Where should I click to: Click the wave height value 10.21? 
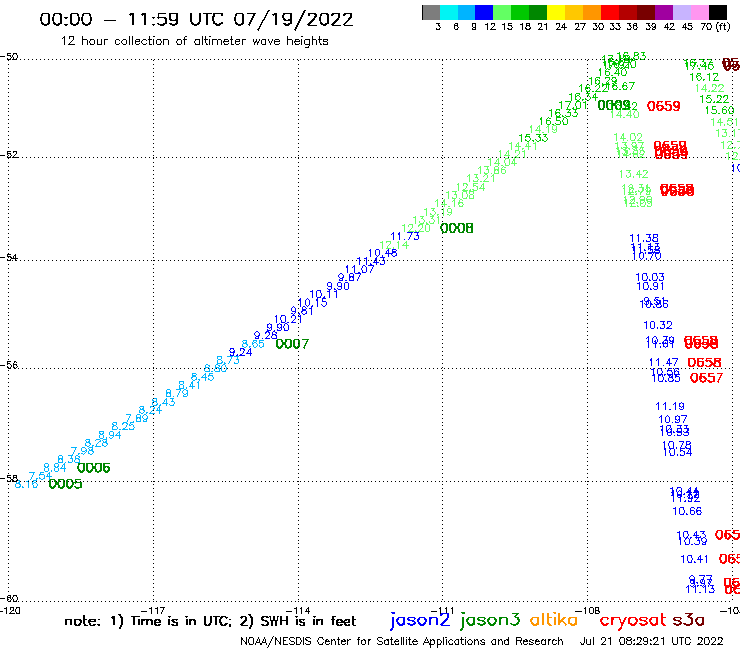(x=288, y=320)
